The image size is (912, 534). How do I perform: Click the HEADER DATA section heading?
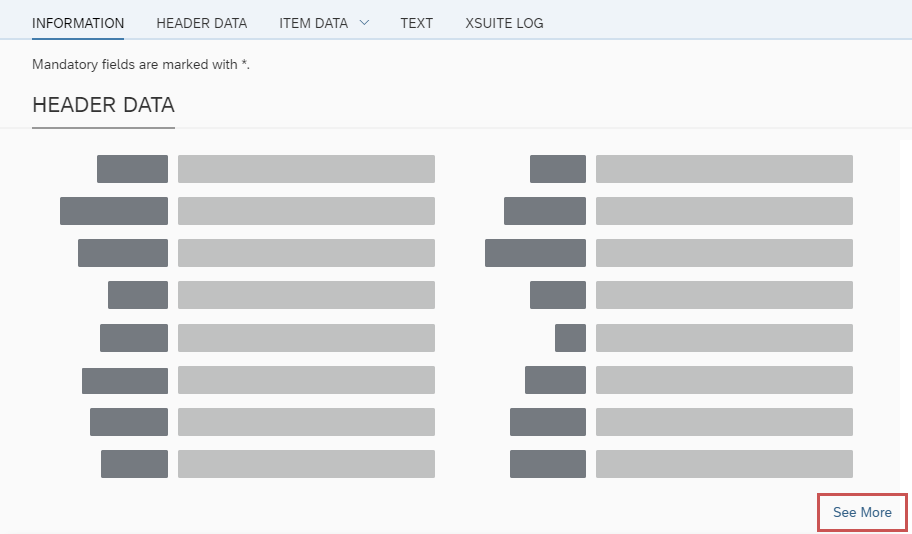(x=104, y=105)
